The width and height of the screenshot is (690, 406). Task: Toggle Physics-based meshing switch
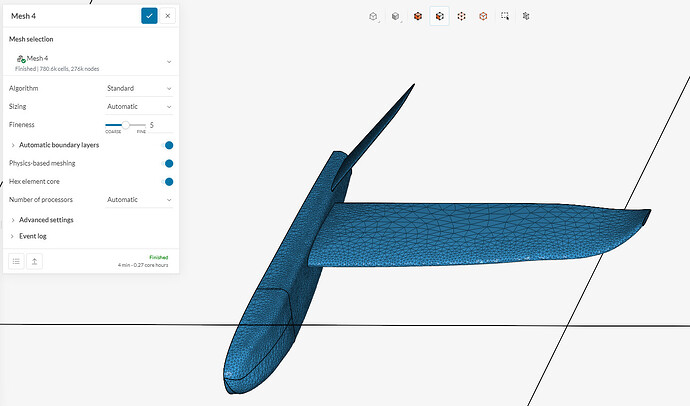pos(168,164)
